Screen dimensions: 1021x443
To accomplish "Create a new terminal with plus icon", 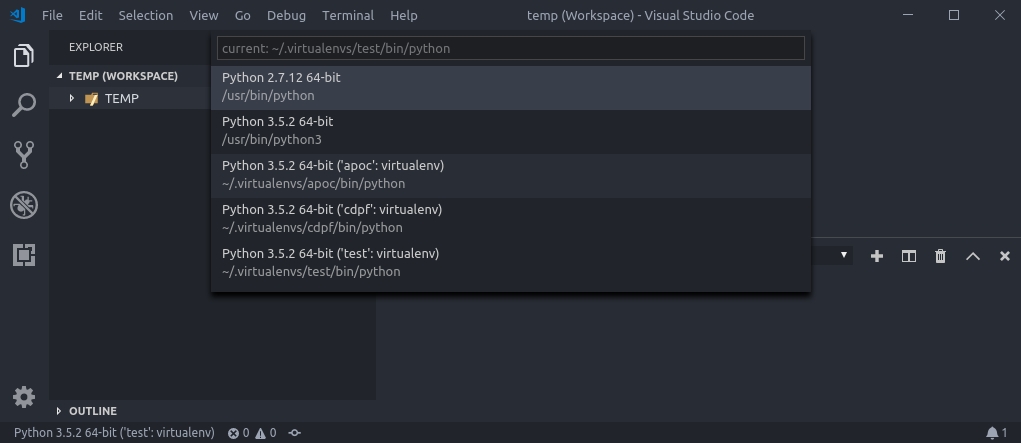I will tap(877, 256).
